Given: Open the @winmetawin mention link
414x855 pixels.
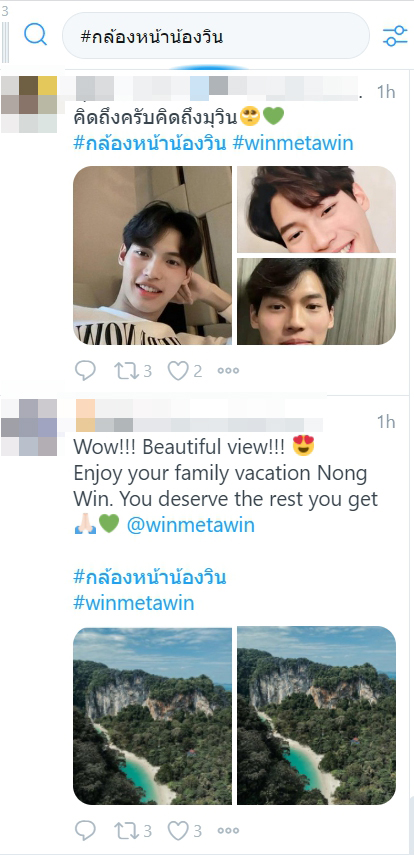Looking at the screenshot, I should click(190, 525).
